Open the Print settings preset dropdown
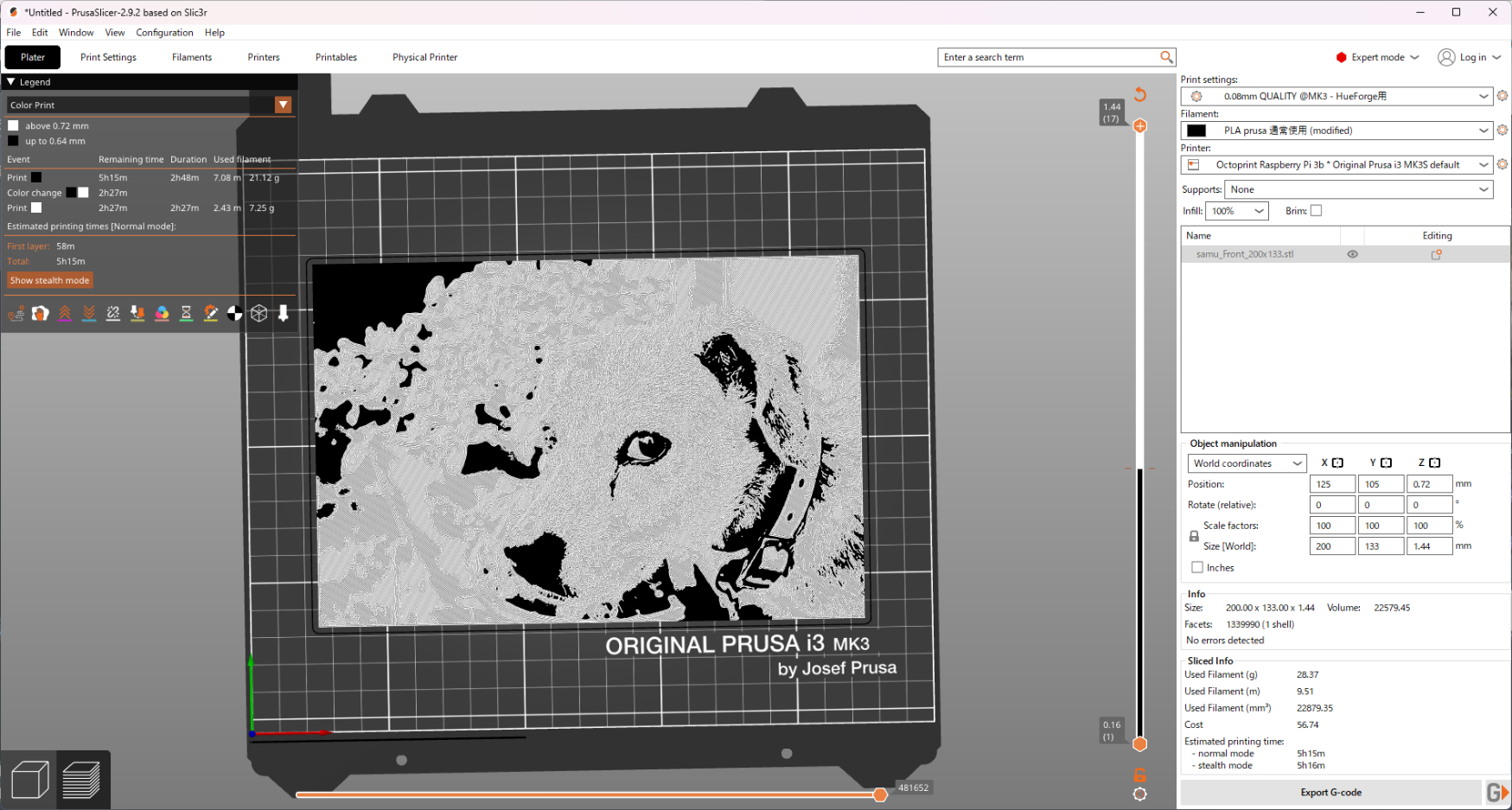 1337,96
